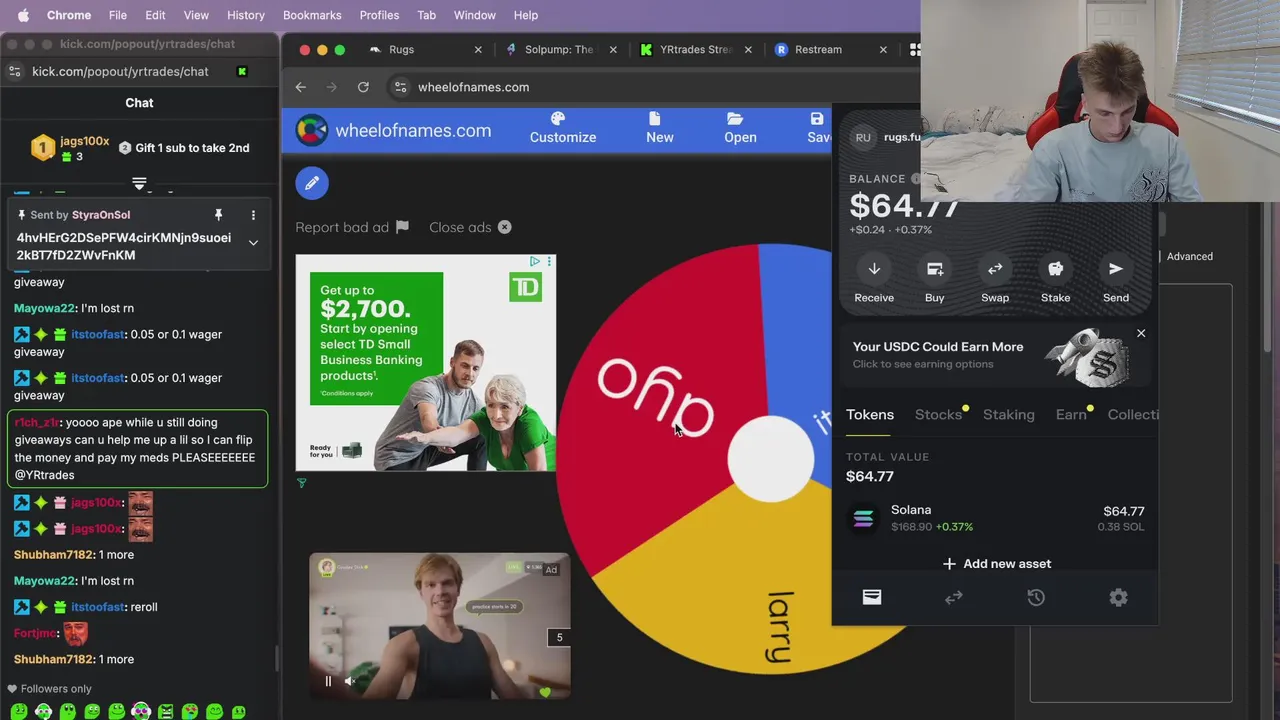1280x720 pixels.
Task: Open the Chrome menu in menu bar
Action: pos(69,15)
